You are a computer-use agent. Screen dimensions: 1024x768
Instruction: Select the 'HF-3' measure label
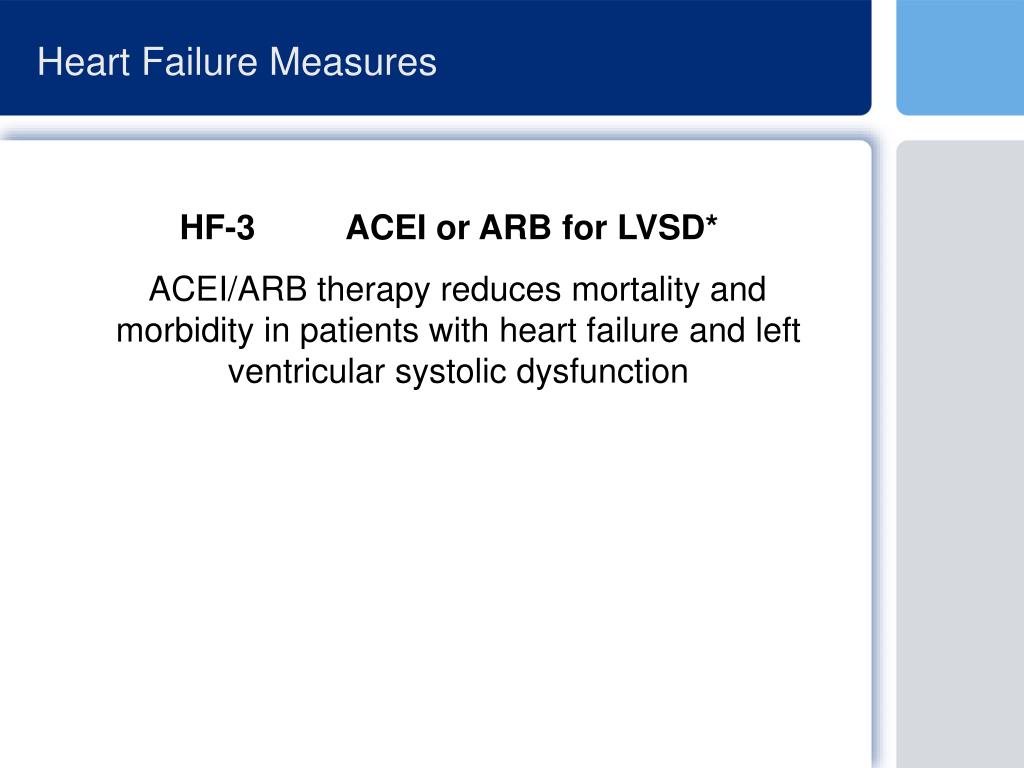coord(217,228)
